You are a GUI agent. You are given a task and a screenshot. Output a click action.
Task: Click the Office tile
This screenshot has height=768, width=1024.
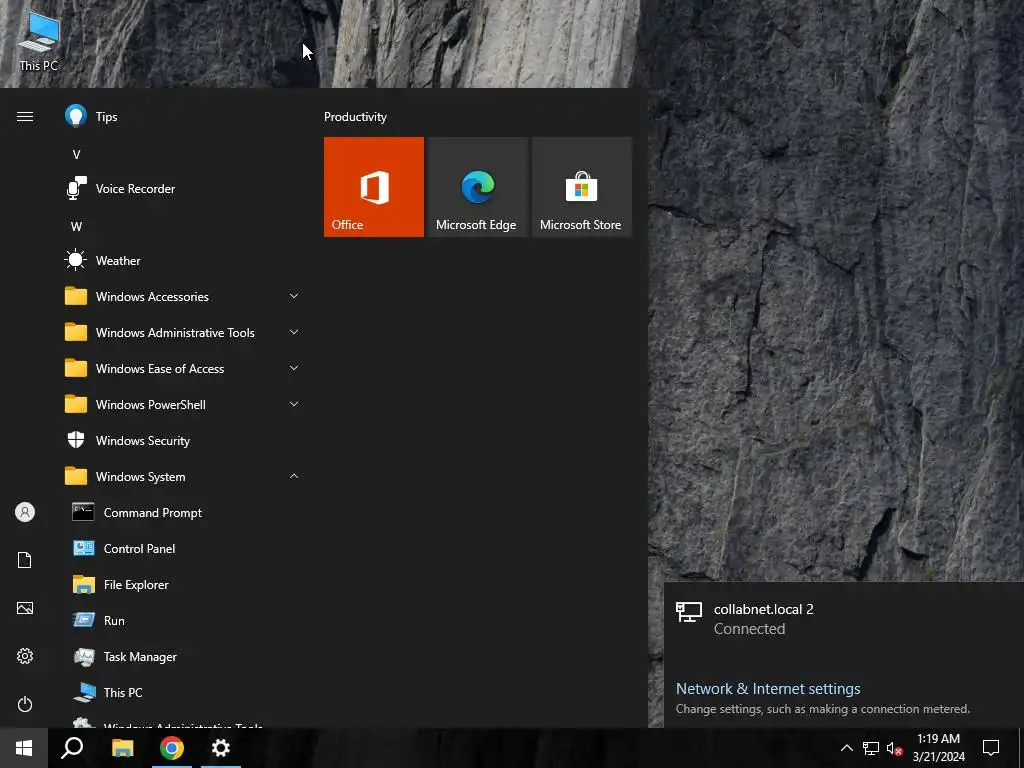coord(374,187)
